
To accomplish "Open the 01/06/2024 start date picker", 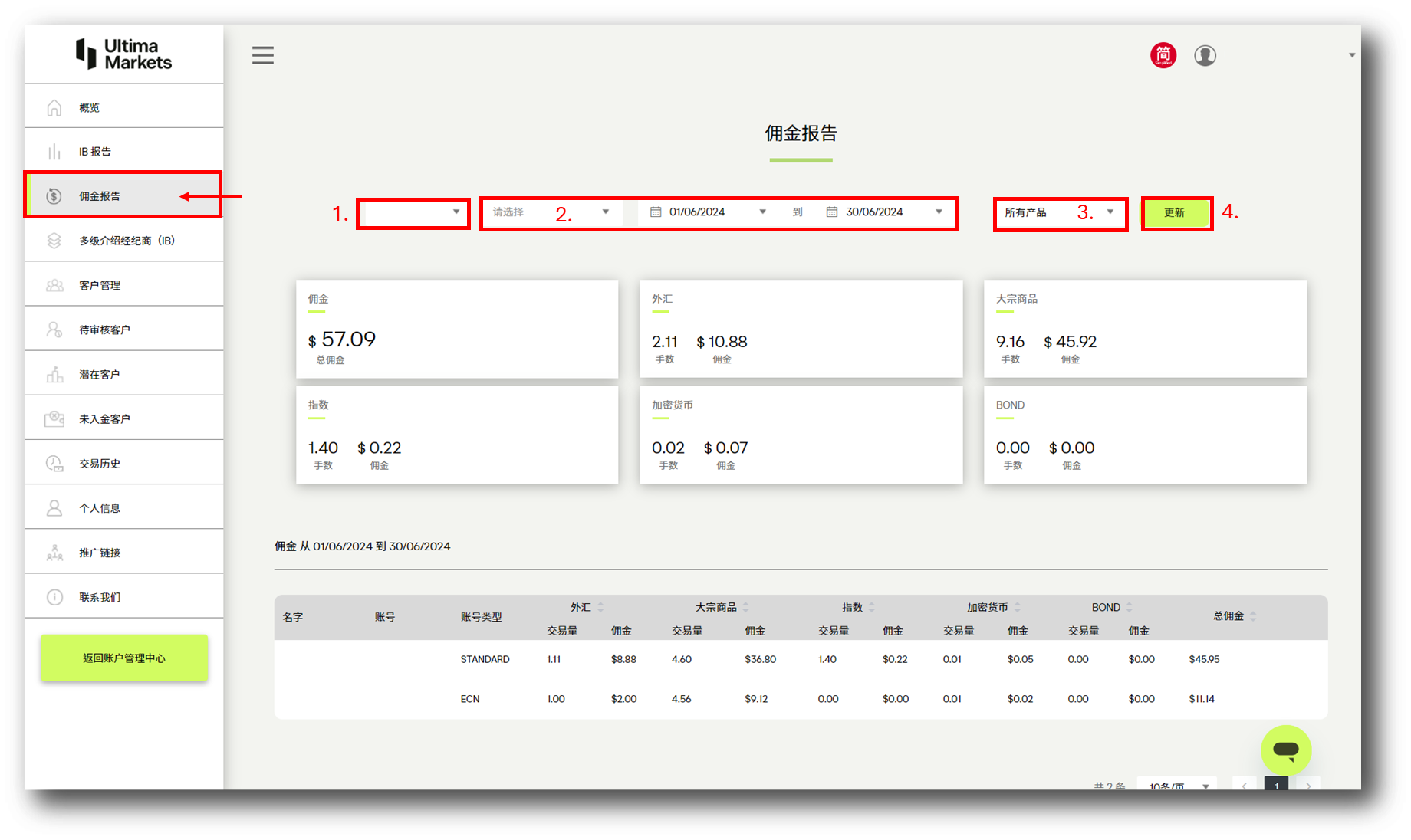I will [x=707, y=212].
